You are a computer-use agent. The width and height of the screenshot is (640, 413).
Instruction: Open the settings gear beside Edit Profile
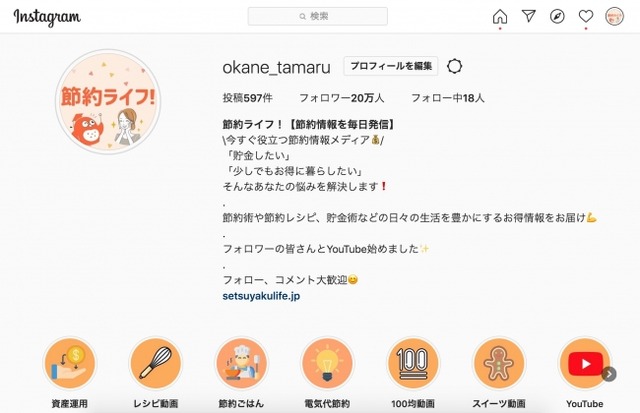pyautogui.click(x=454, y=66)
